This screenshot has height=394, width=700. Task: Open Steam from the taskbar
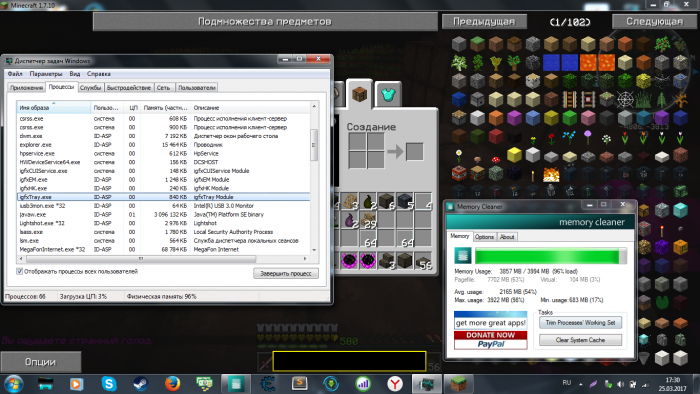click(141, 383)
